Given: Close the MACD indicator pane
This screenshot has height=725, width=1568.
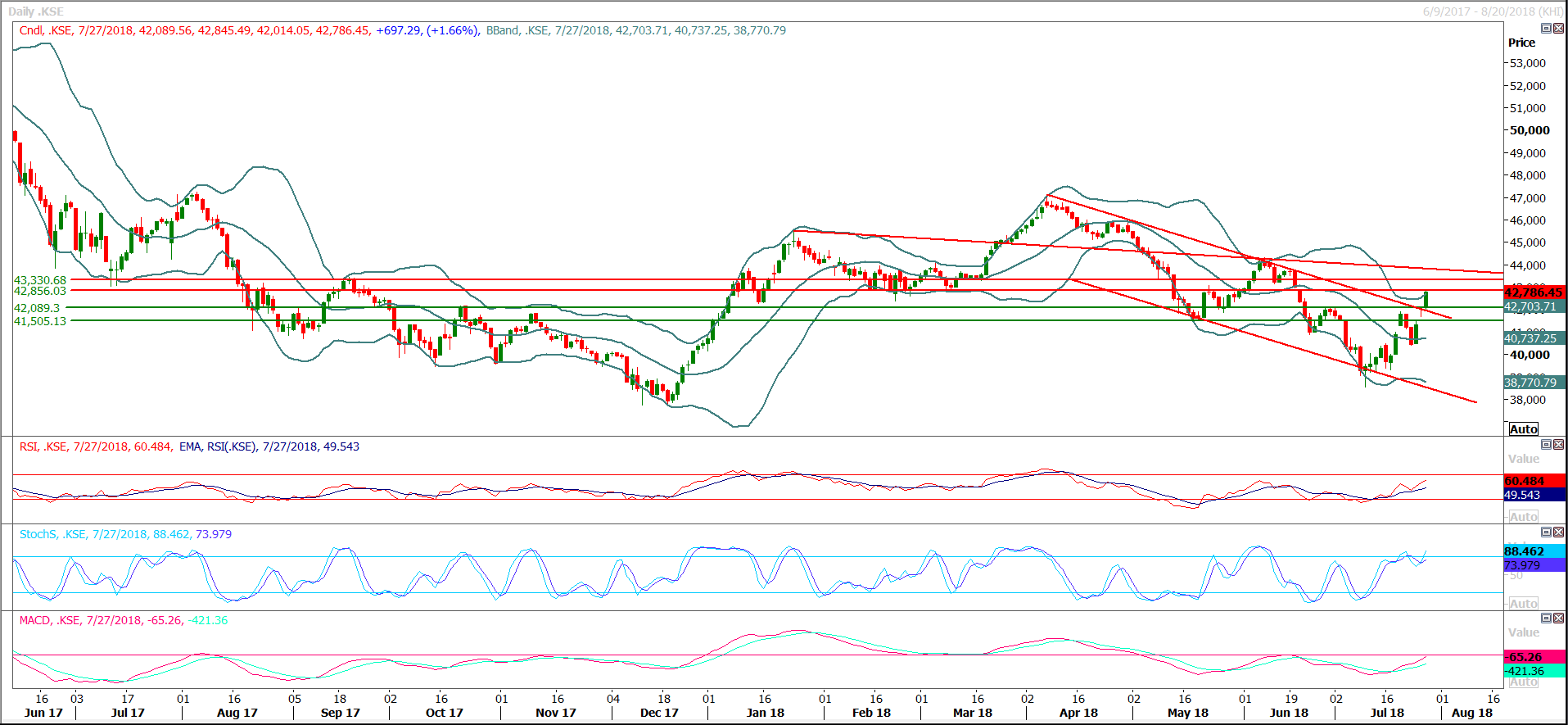Looking at the screenshot, I should (1558, 619).
